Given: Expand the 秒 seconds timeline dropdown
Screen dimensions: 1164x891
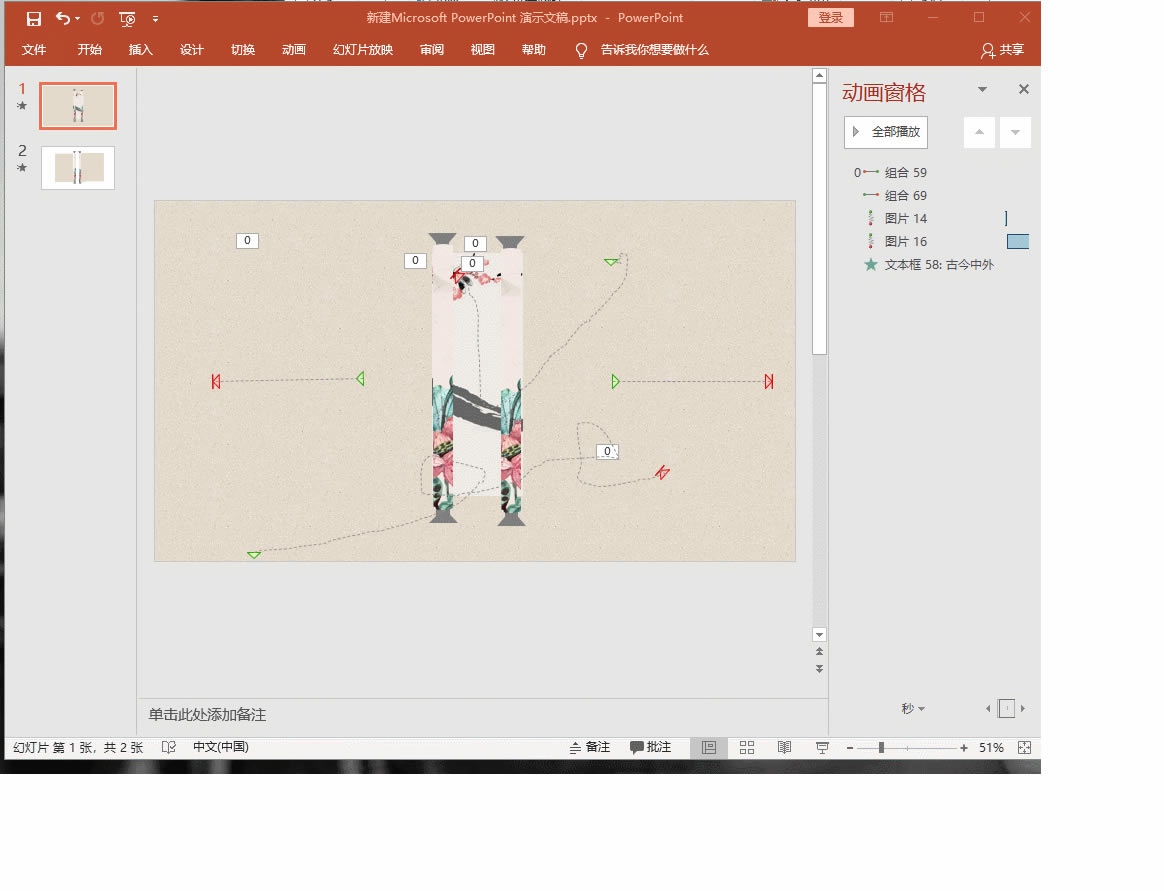Looking at the screenshot, I should (912, 709).
